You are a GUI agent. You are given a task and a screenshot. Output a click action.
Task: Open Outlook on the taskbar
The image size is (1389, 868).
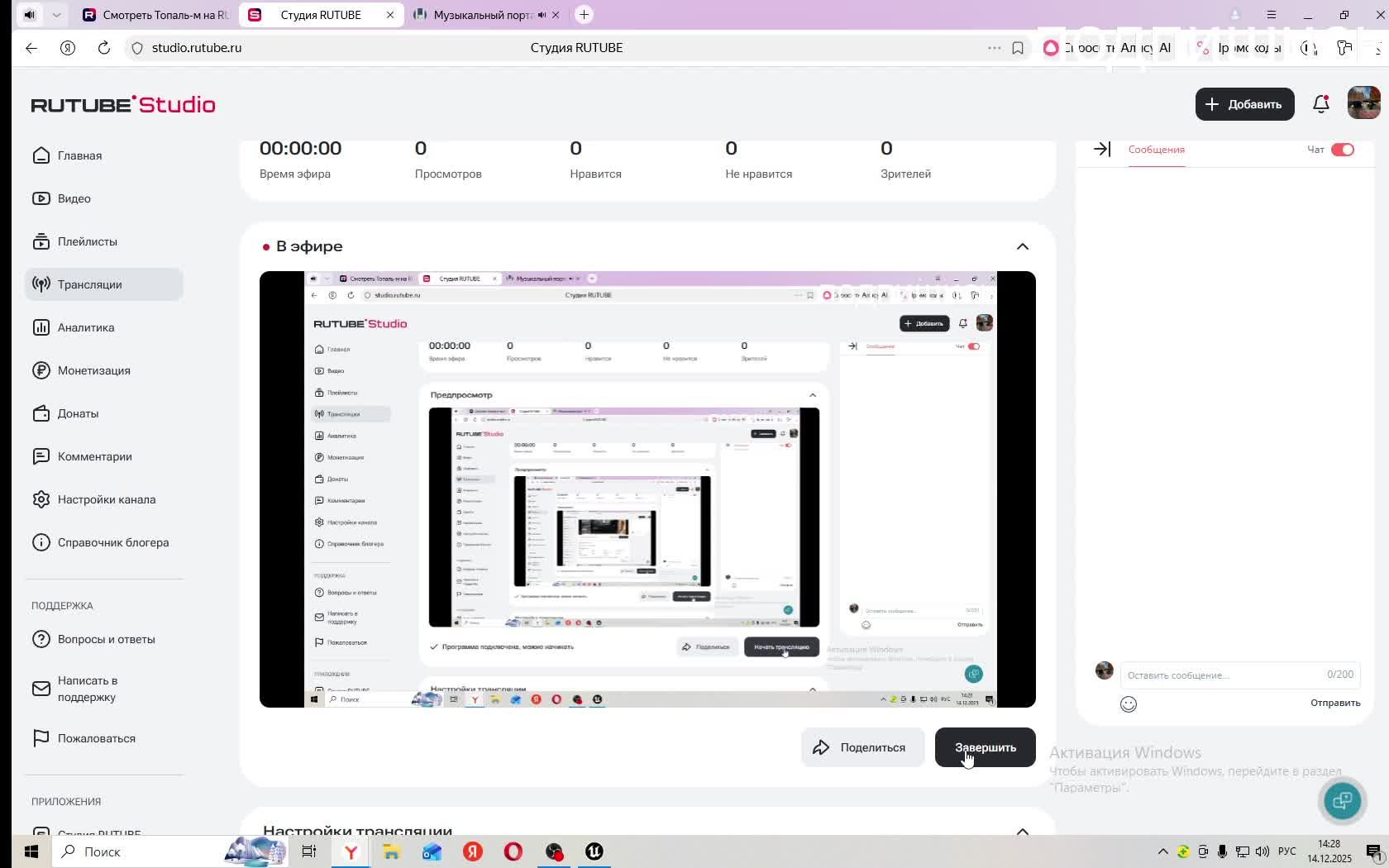point(432,851)
